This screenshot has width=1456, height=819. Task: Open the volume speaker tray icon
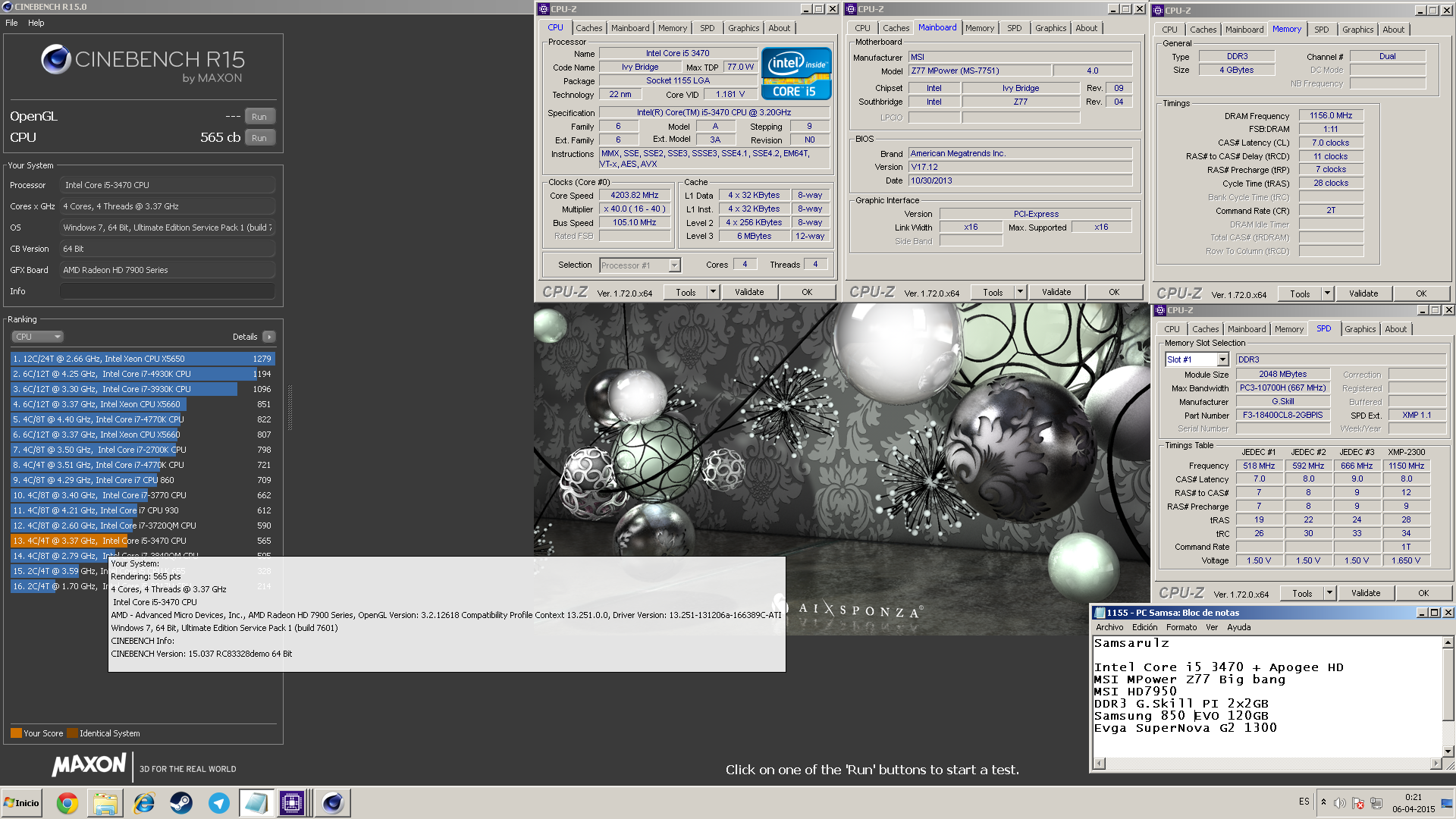pyautogui.click(x=1340, y=803)
